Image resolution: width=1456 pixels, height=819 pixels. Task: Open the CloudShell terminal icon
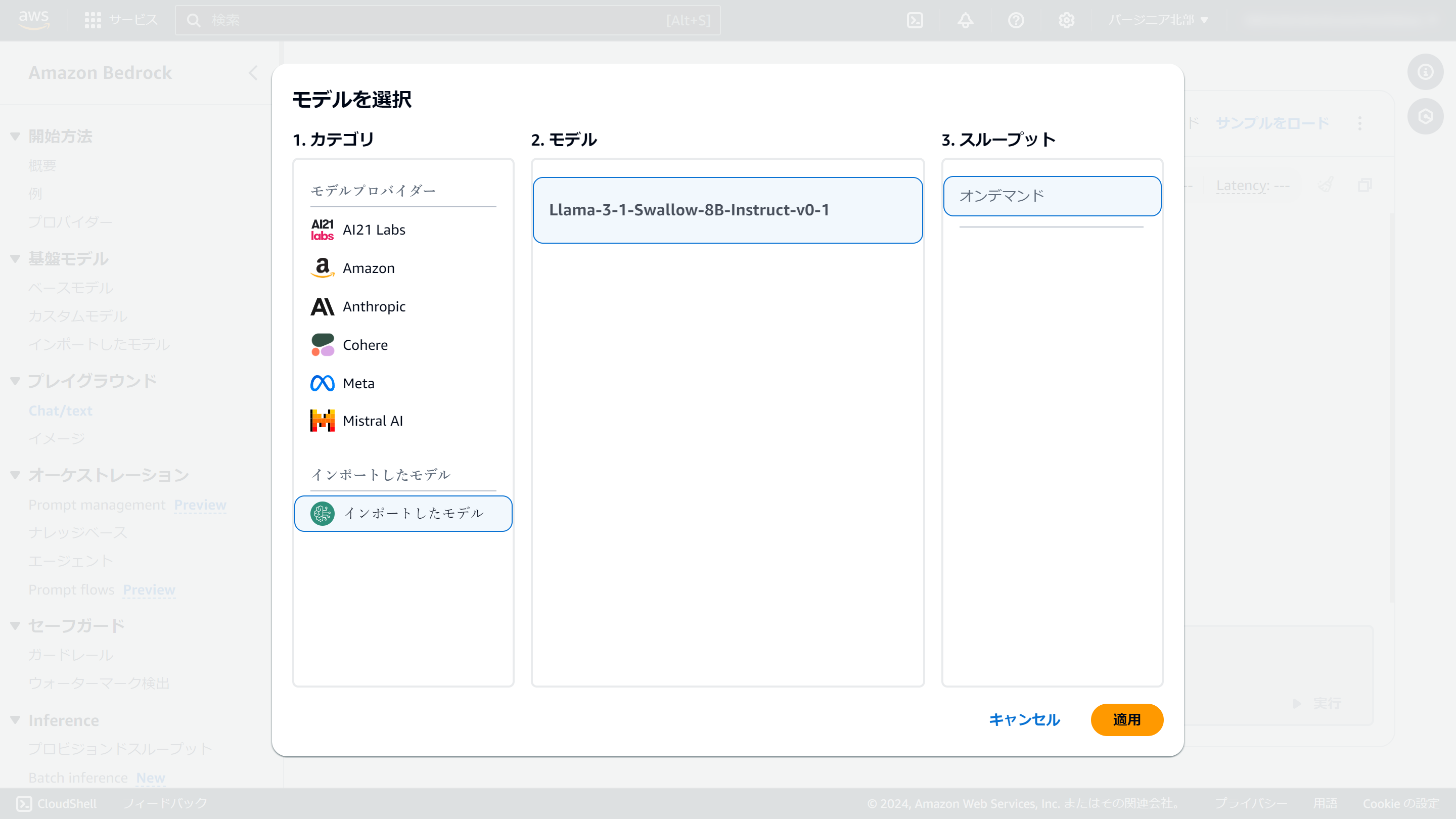pyautogui.click(x=24, y=803)
